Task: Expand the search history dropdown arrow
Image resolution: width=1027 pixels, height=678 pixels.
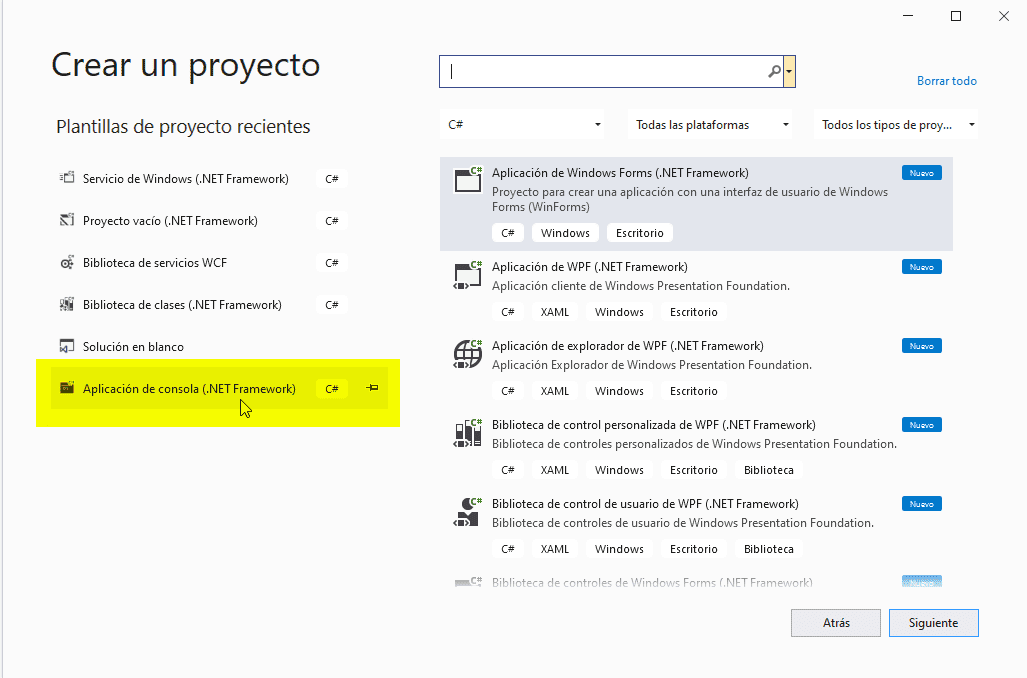Action: [x=790, y=72]
